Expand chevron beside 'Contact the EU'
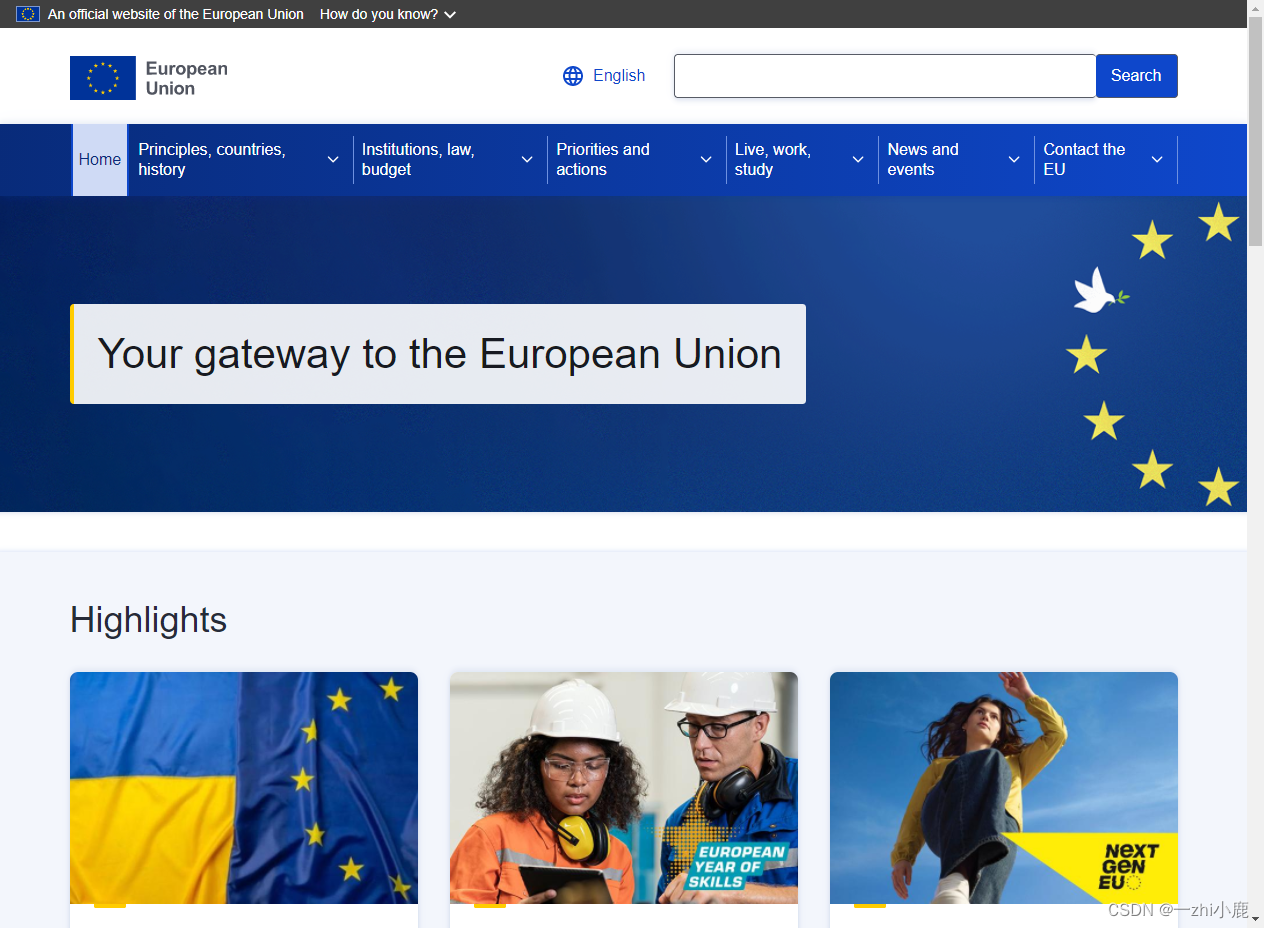This screenshot has width=1264, height=928. [x=1157, y=160]
